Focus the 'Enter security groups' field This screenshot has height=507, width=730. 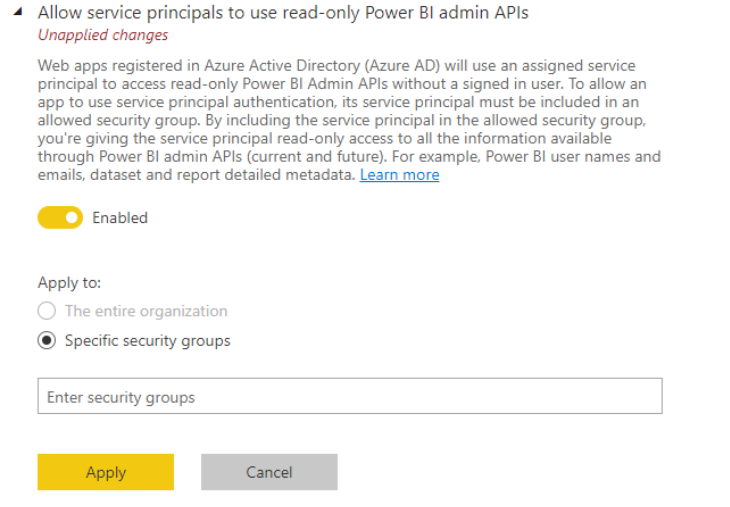coord(349,397)
